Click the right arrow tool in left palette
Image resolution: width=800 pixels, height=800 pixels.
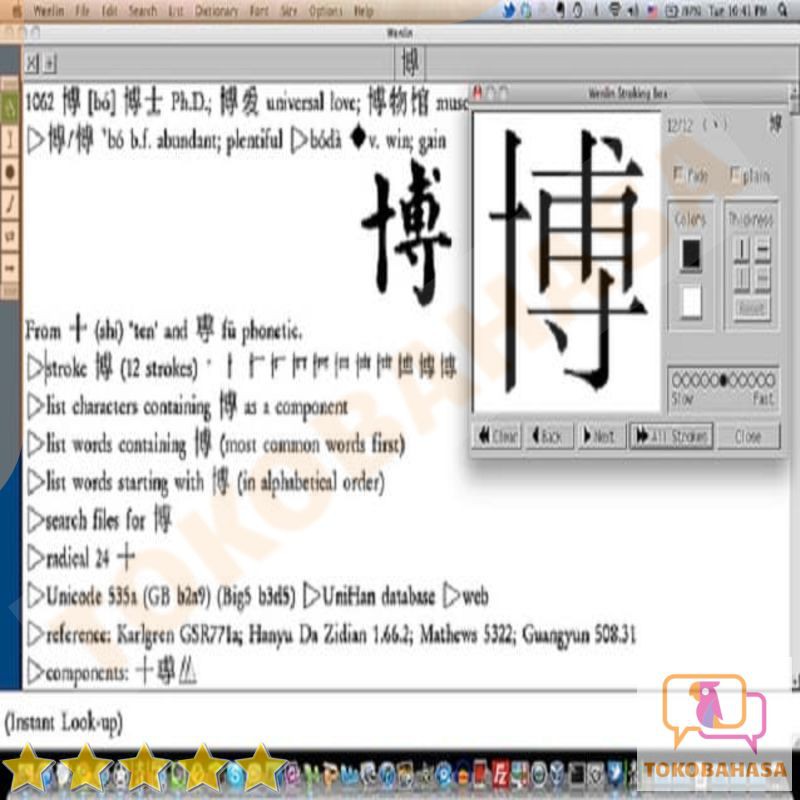point(10,267)
